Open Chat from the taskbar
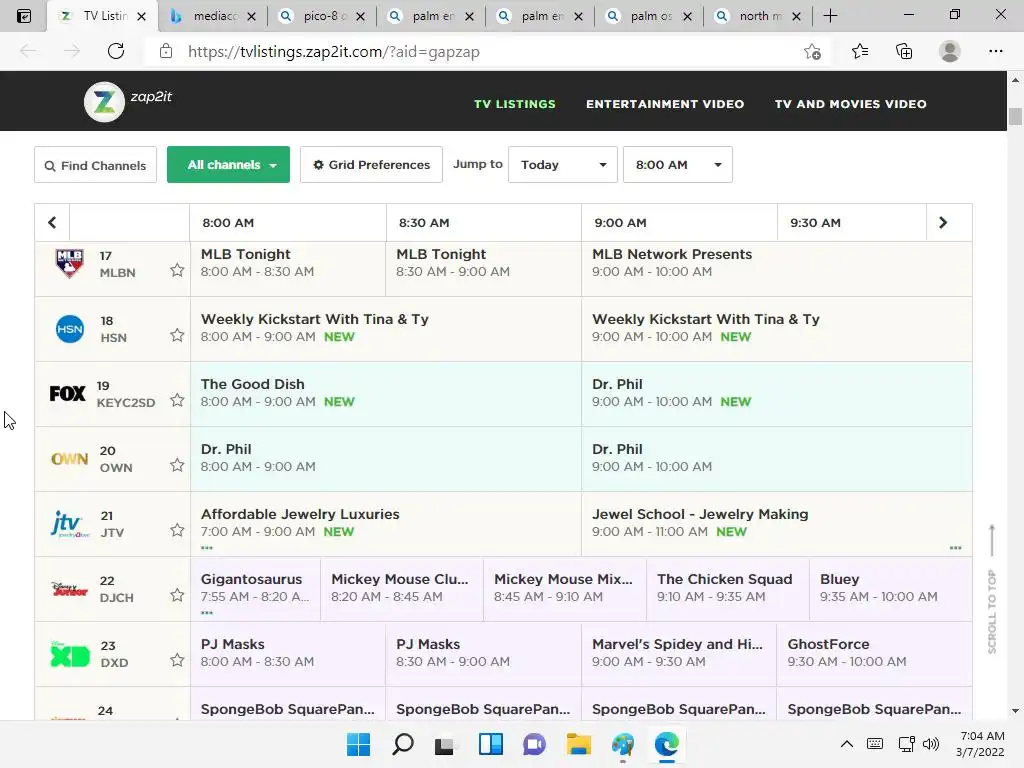The height and width of the screenshot is (768, 1024). coord(534,744)
